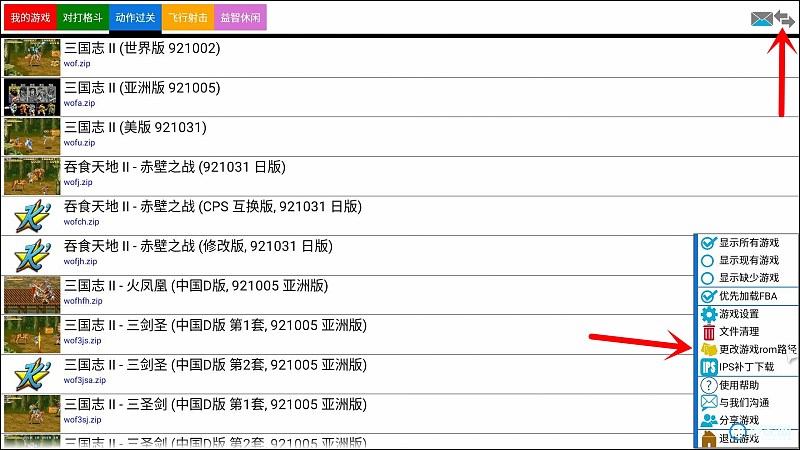Select 显示所有游戏 radio option
The width and height of the screenshot is (800, 450).
709,243
